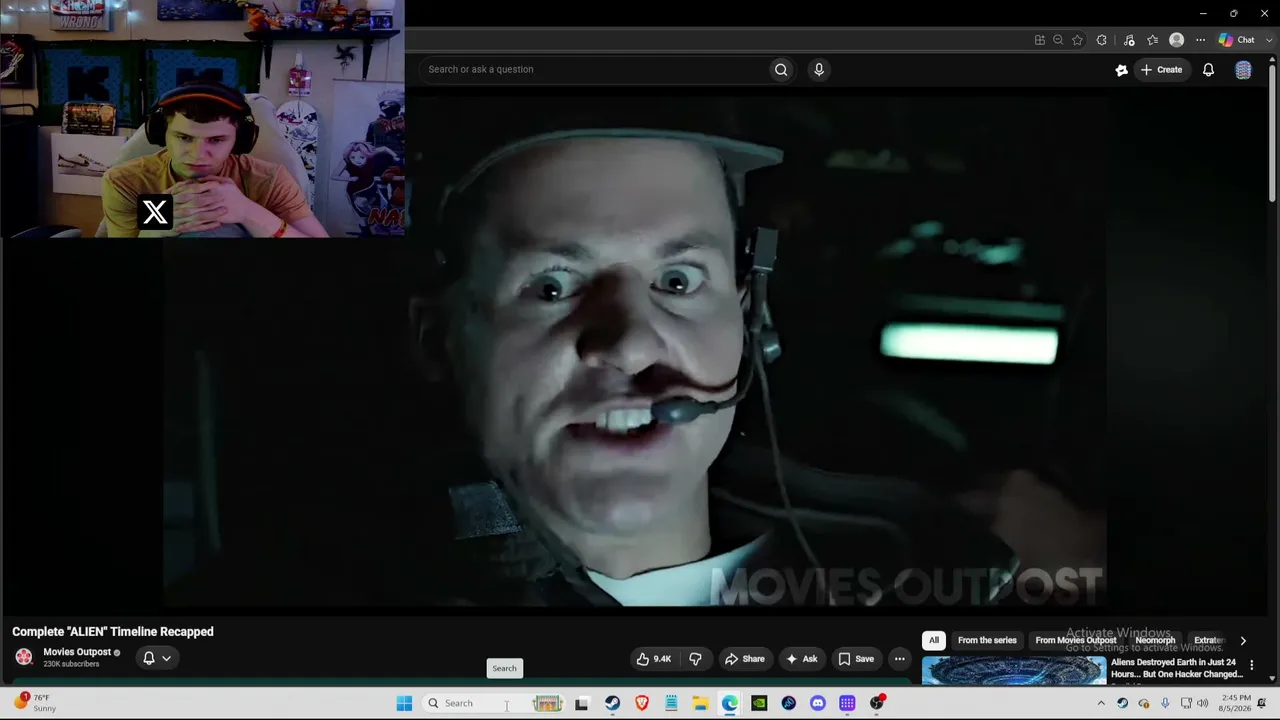The height and width of the screenshot is (720, 1280).
Task: Open File Explorer from the taskbar
Action: [x=700, y=703]
